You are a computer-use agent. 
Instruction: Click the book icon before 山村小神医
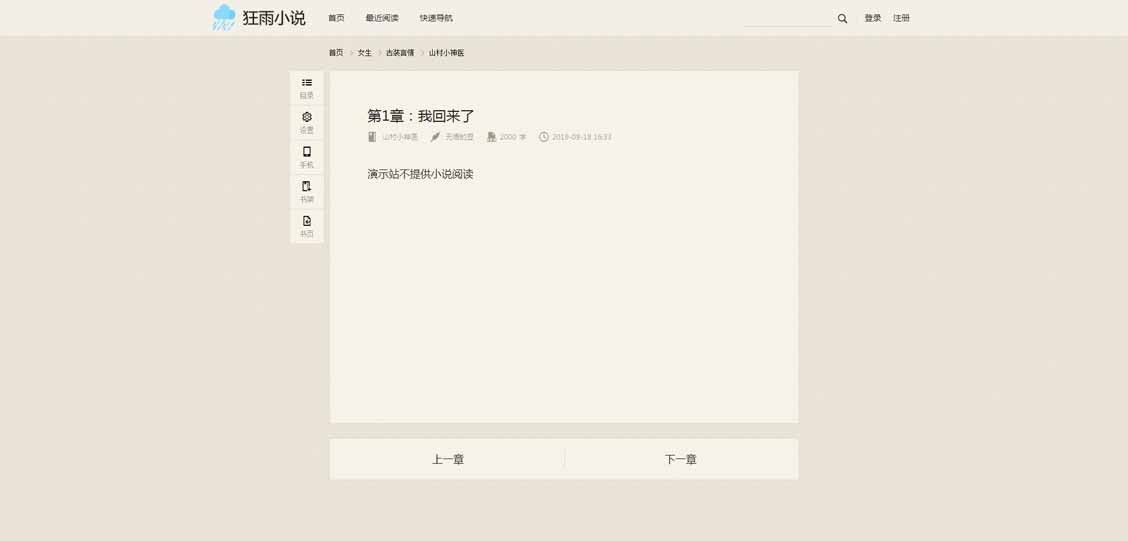(372, 137)
